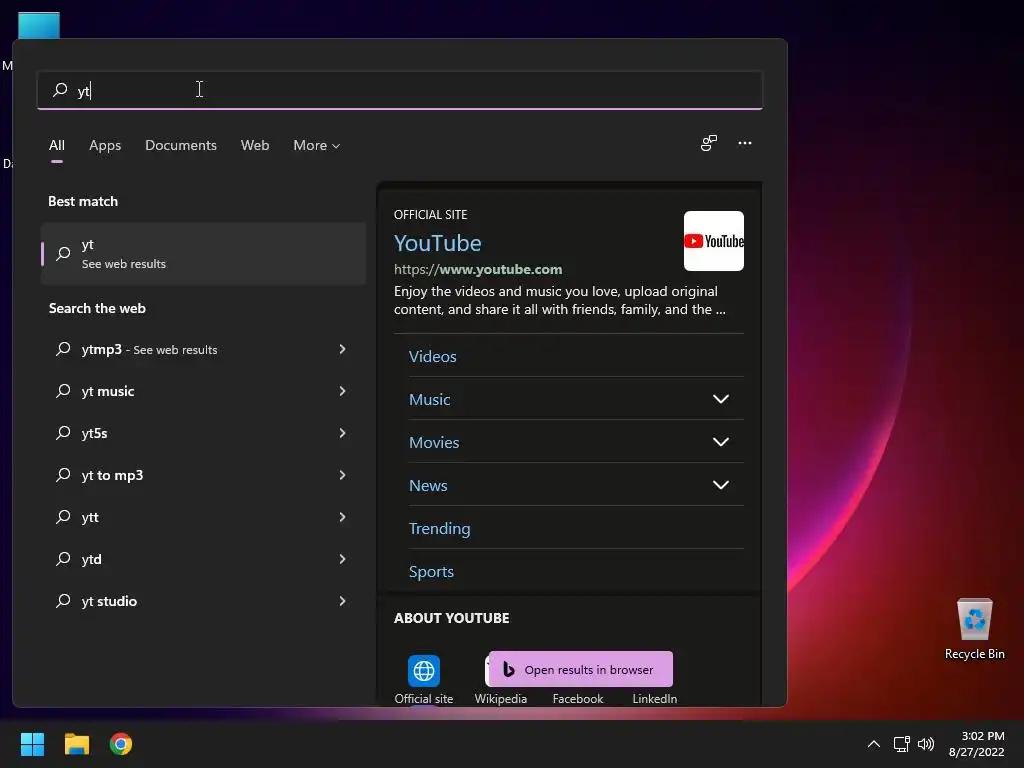Show hidden system tray icons

[874, 744]
